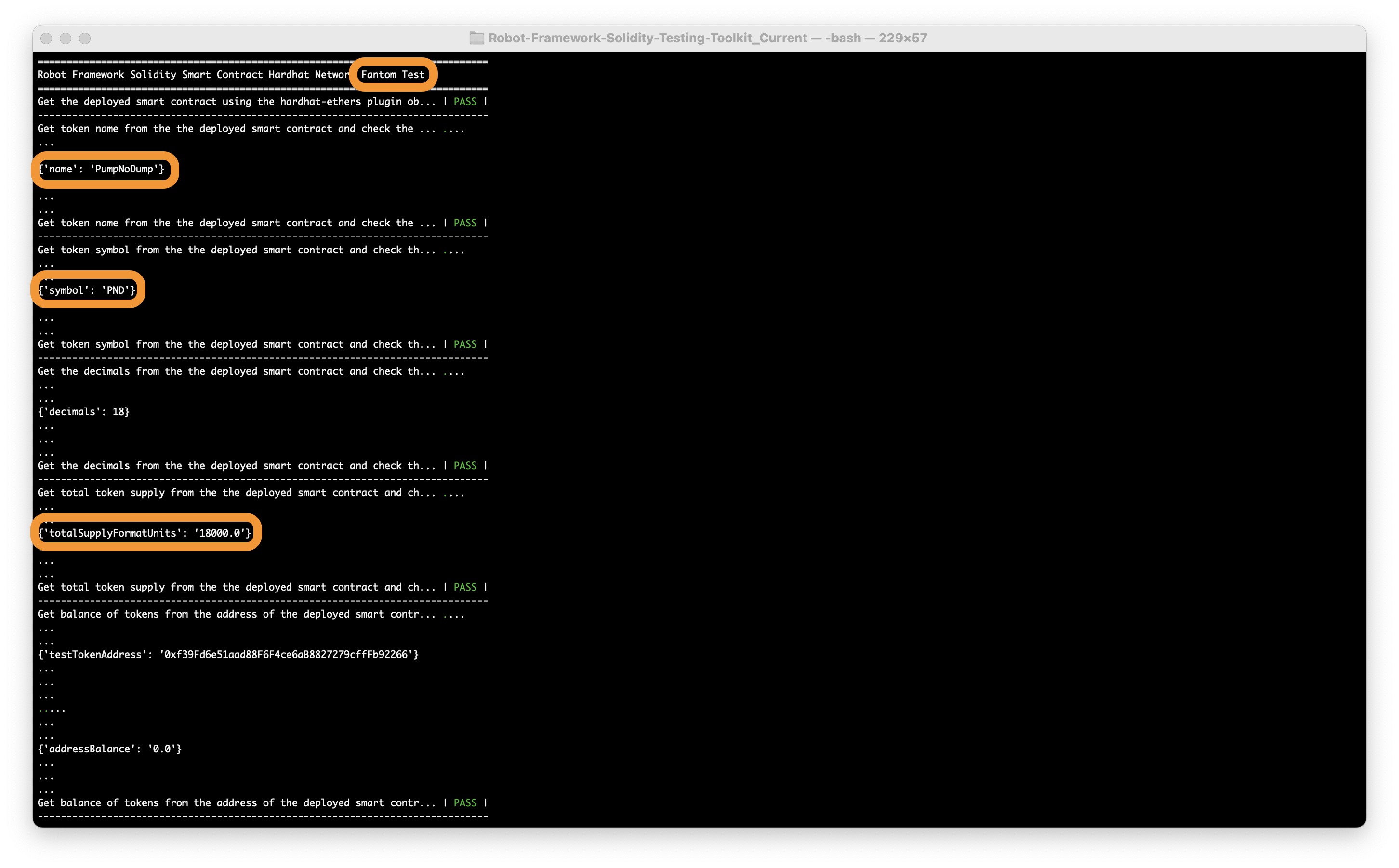Image resolution: width=1399 pixels, height=868 pixels.
Task: Click the {'symbol': 'PND'} output line
Action: tap(87, 290)
